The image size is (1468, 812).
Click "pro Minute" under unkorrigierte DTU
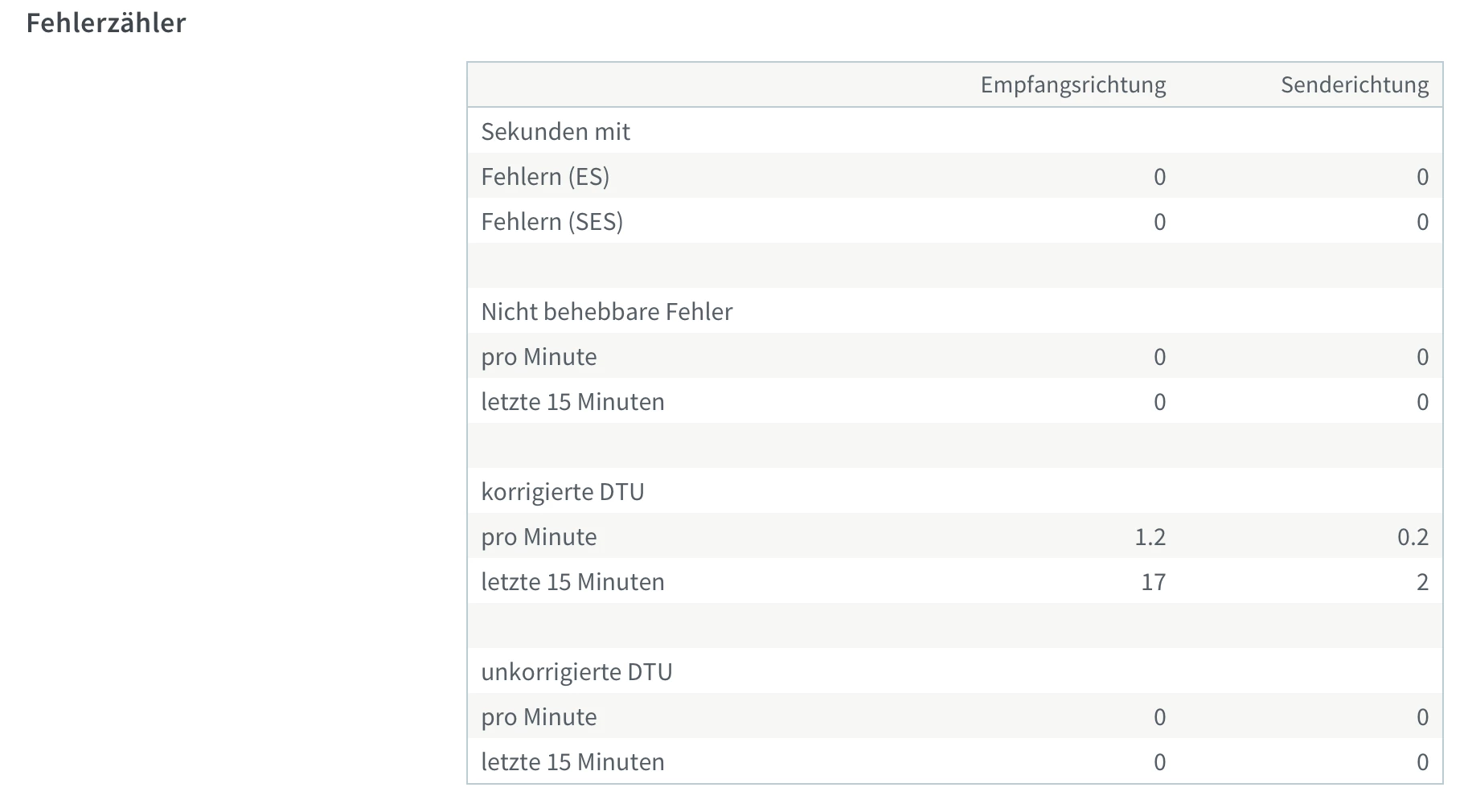point(539,716)
